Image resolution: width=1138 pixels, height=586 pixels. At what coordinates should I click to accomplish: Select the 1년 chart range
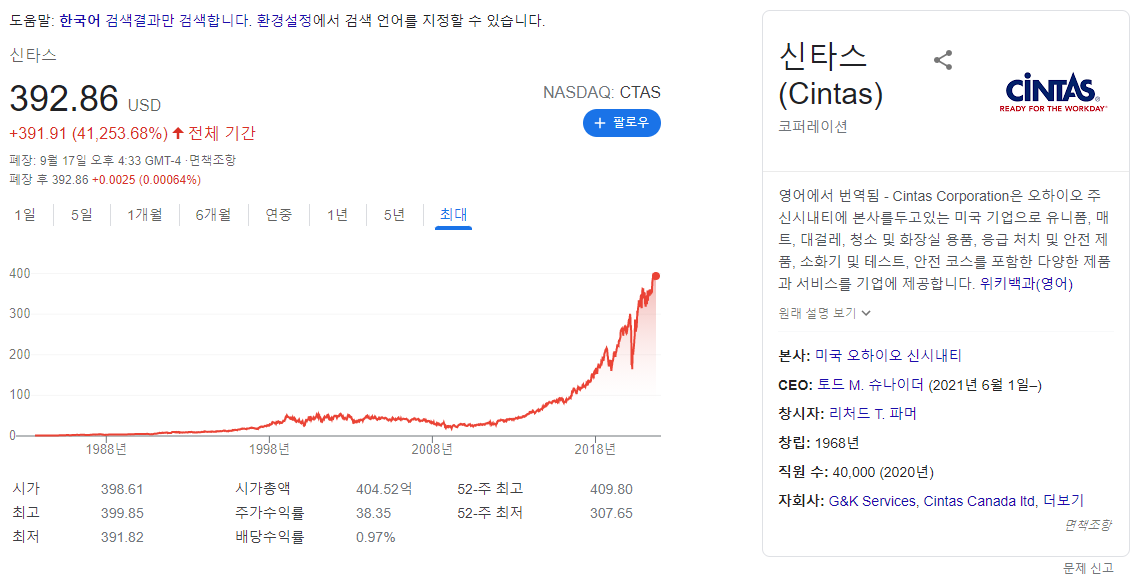coord(337,215)
